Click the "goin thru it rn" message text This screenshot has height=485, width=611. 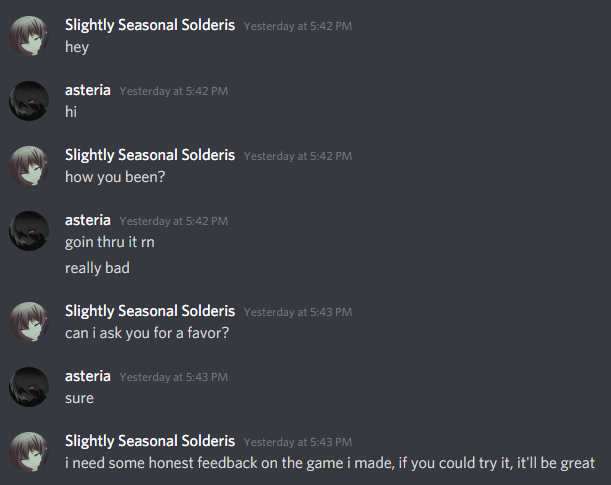click(110, 241)
